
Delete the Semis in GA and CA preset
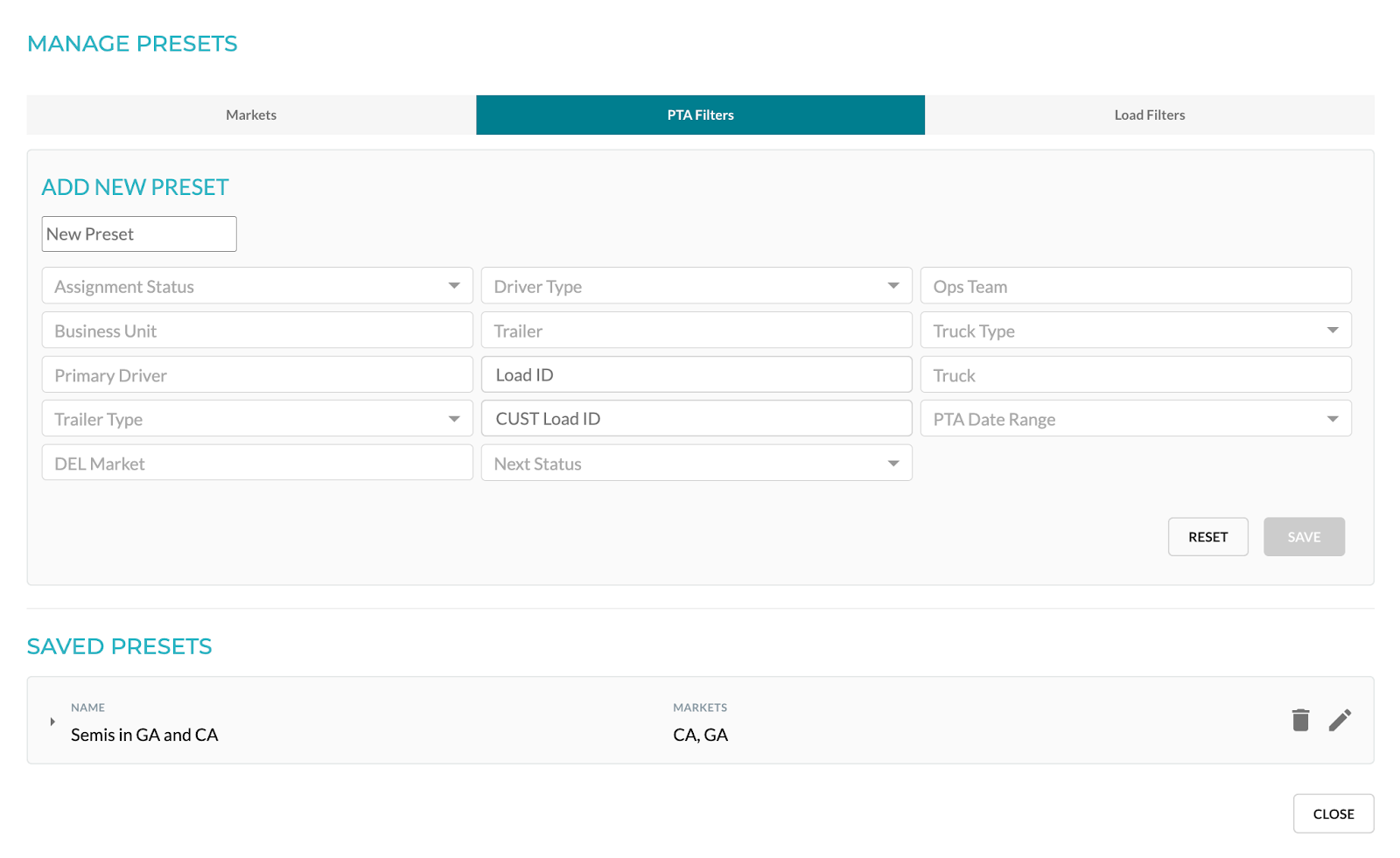point(1300,720)
